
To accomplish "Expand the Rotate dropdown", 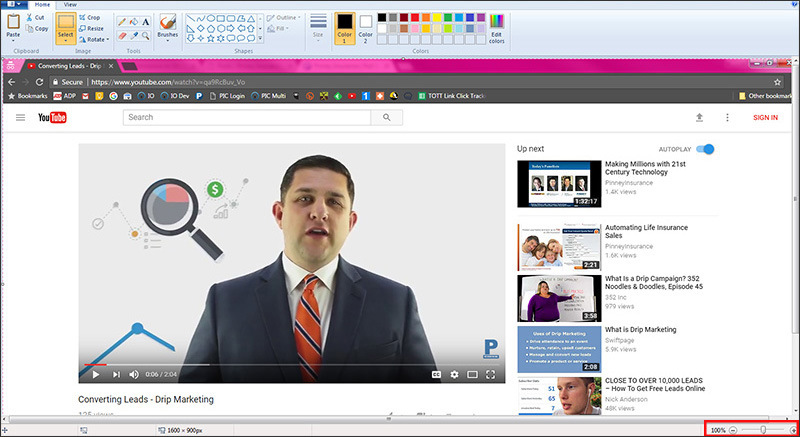I will pyautogui.click(x=108, y=39).
